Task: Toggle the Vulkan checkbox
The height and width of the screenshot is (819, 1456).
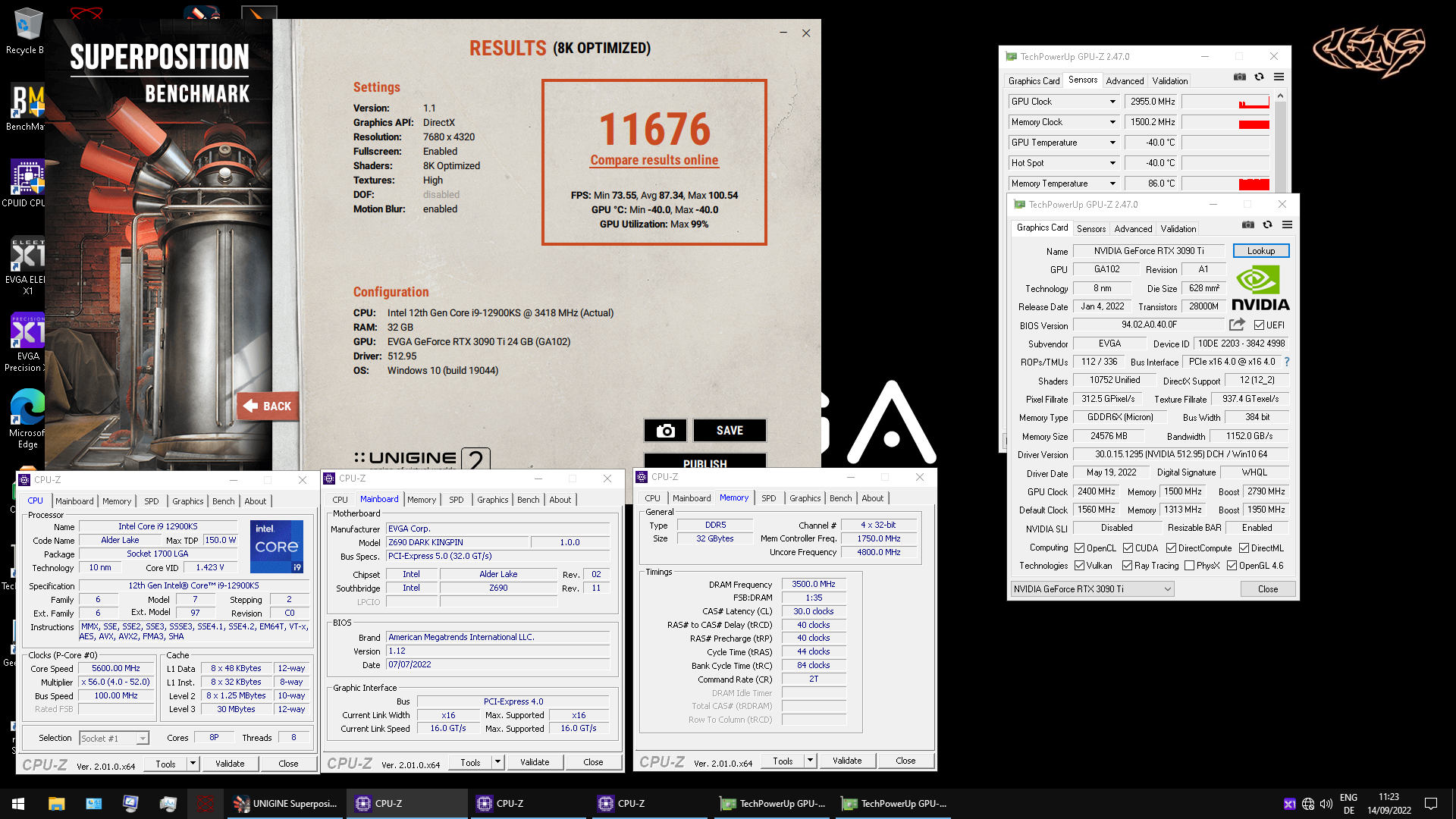Action: pos(1079,566)
